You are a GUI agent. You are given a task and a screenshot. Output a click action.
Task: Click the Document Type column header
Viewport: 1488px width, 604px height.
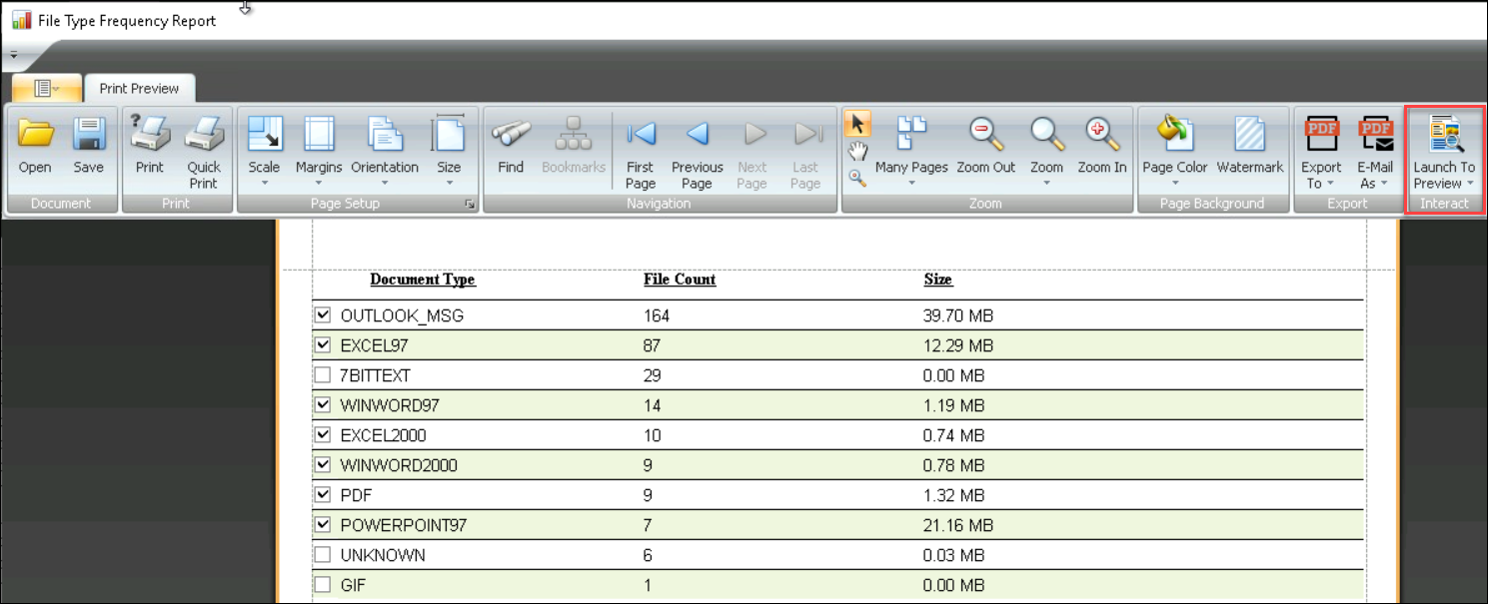tap(423, 280)
